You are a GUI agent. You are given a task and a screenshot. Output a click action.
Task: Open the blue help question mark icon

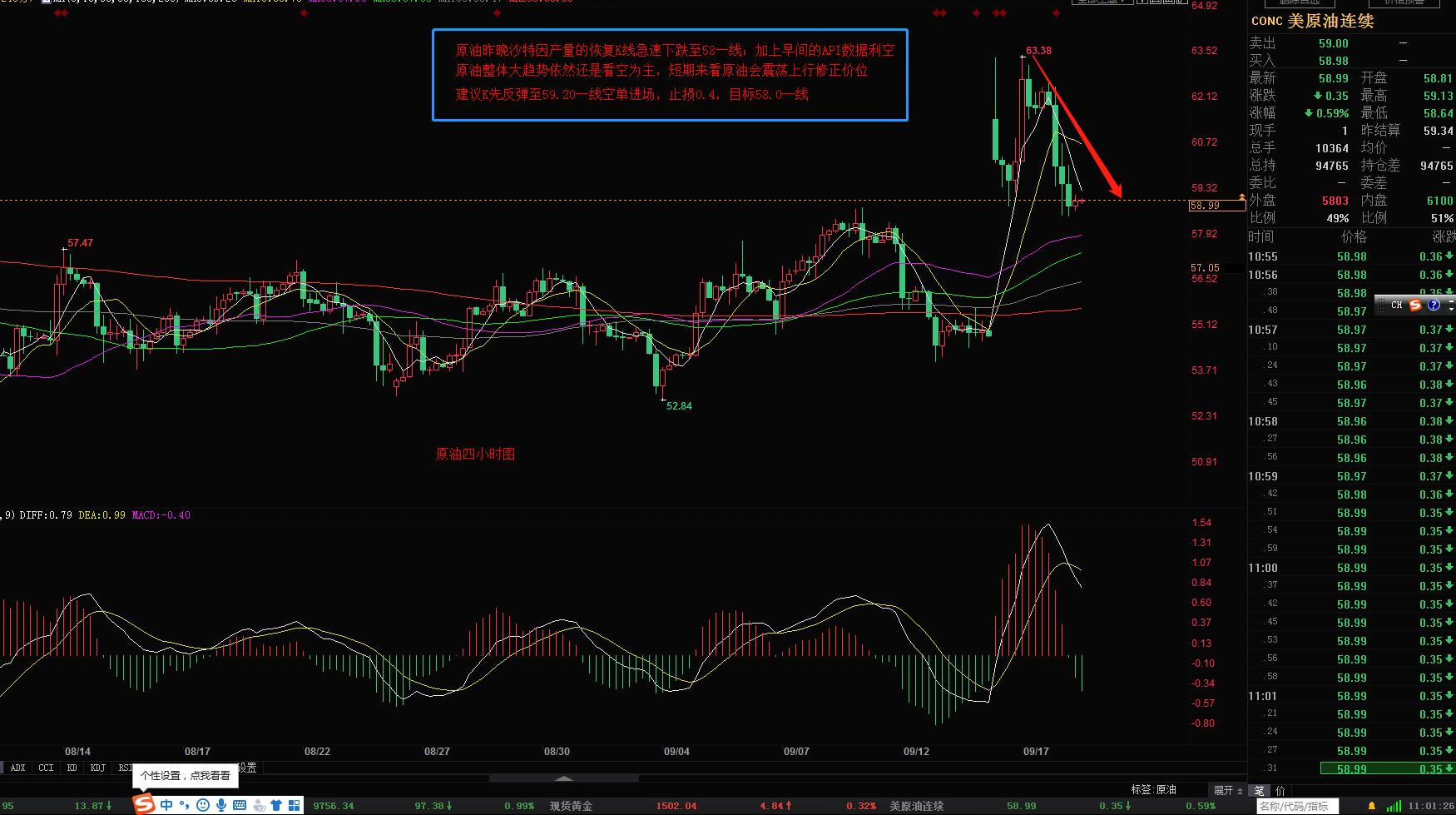coord(1434,306)
